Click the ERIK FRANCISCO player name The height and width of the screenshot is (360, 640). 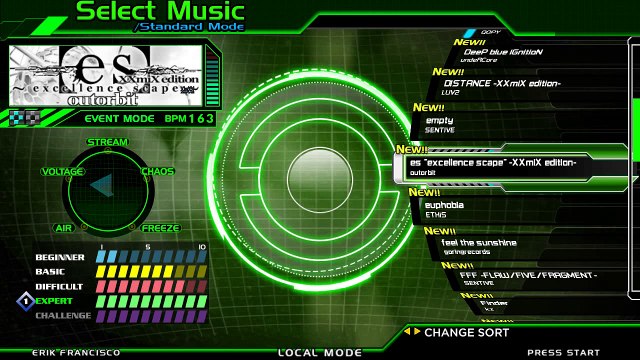pos(76,353)
